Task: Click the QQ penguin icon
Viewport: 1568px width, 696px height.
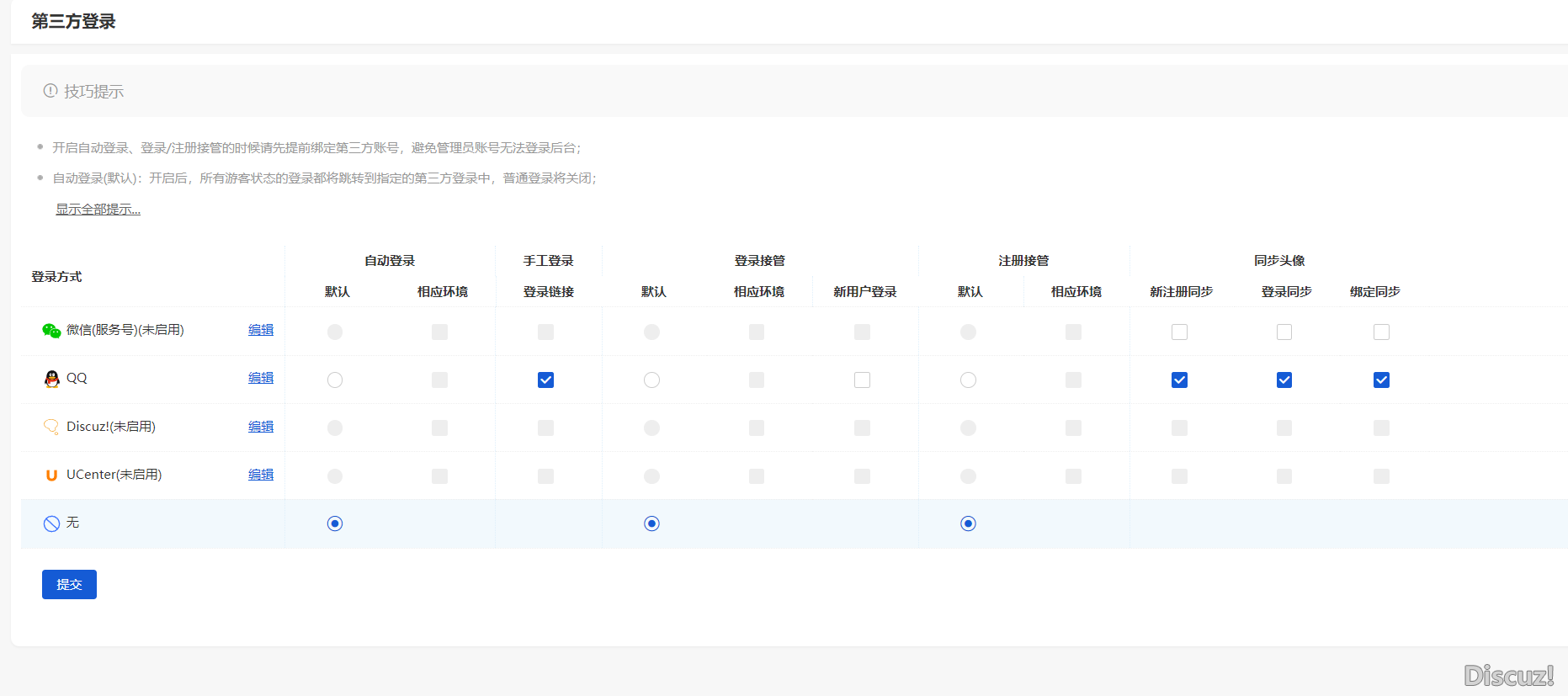Action: (51, 379)
